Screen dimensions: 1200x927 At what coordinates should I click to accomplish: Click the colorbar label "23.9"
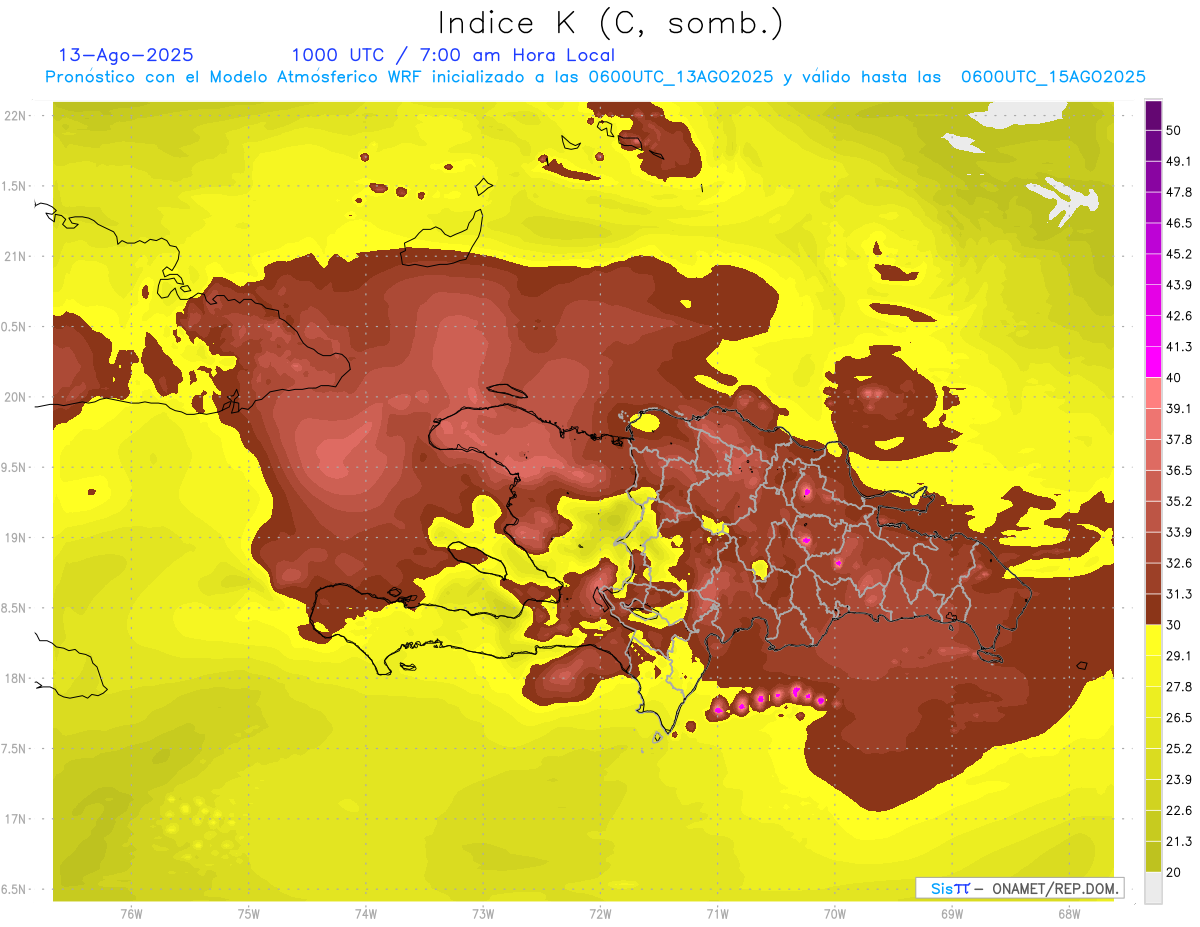click(1179, 780)
